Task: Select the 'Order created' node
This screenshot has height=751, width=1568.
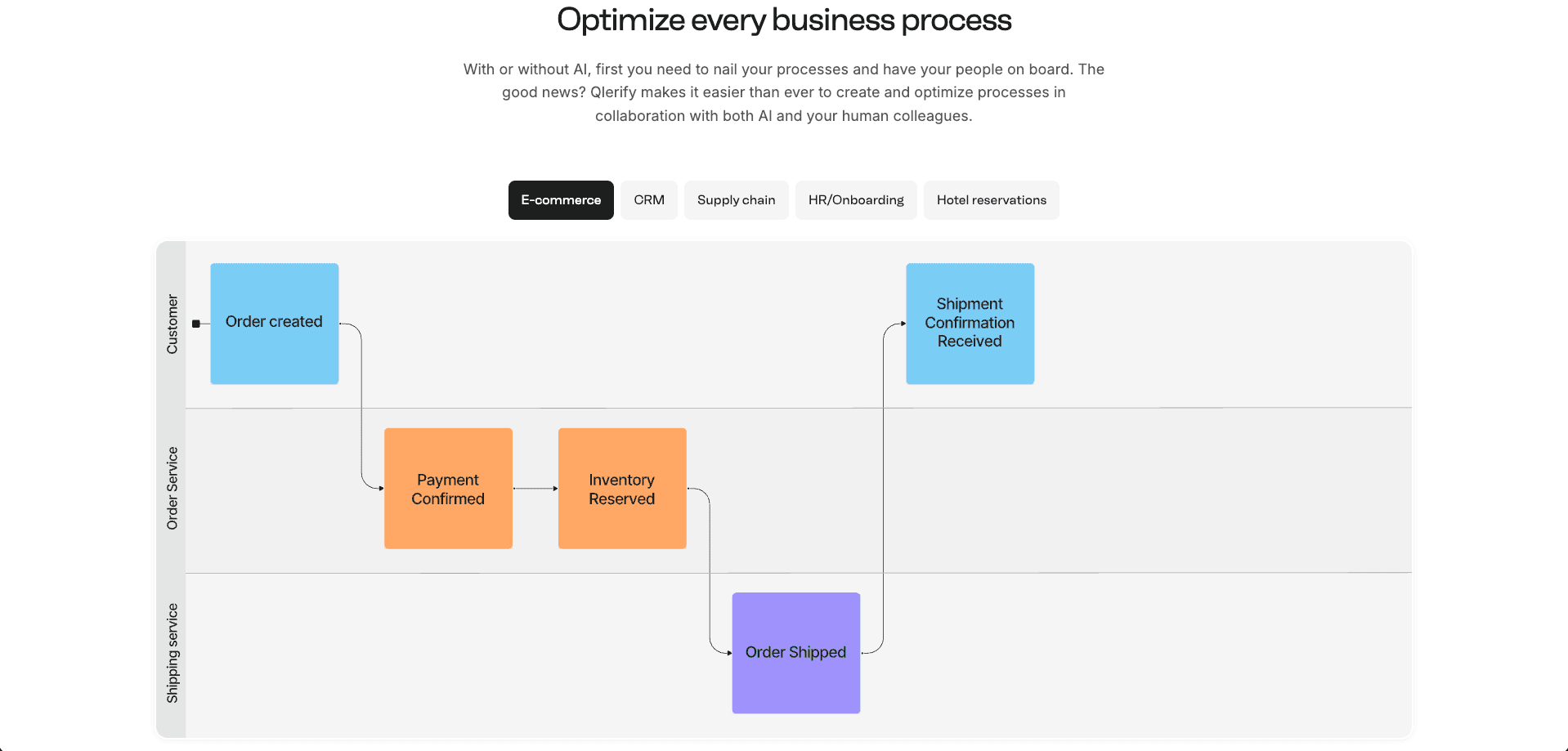Action: 274,322
